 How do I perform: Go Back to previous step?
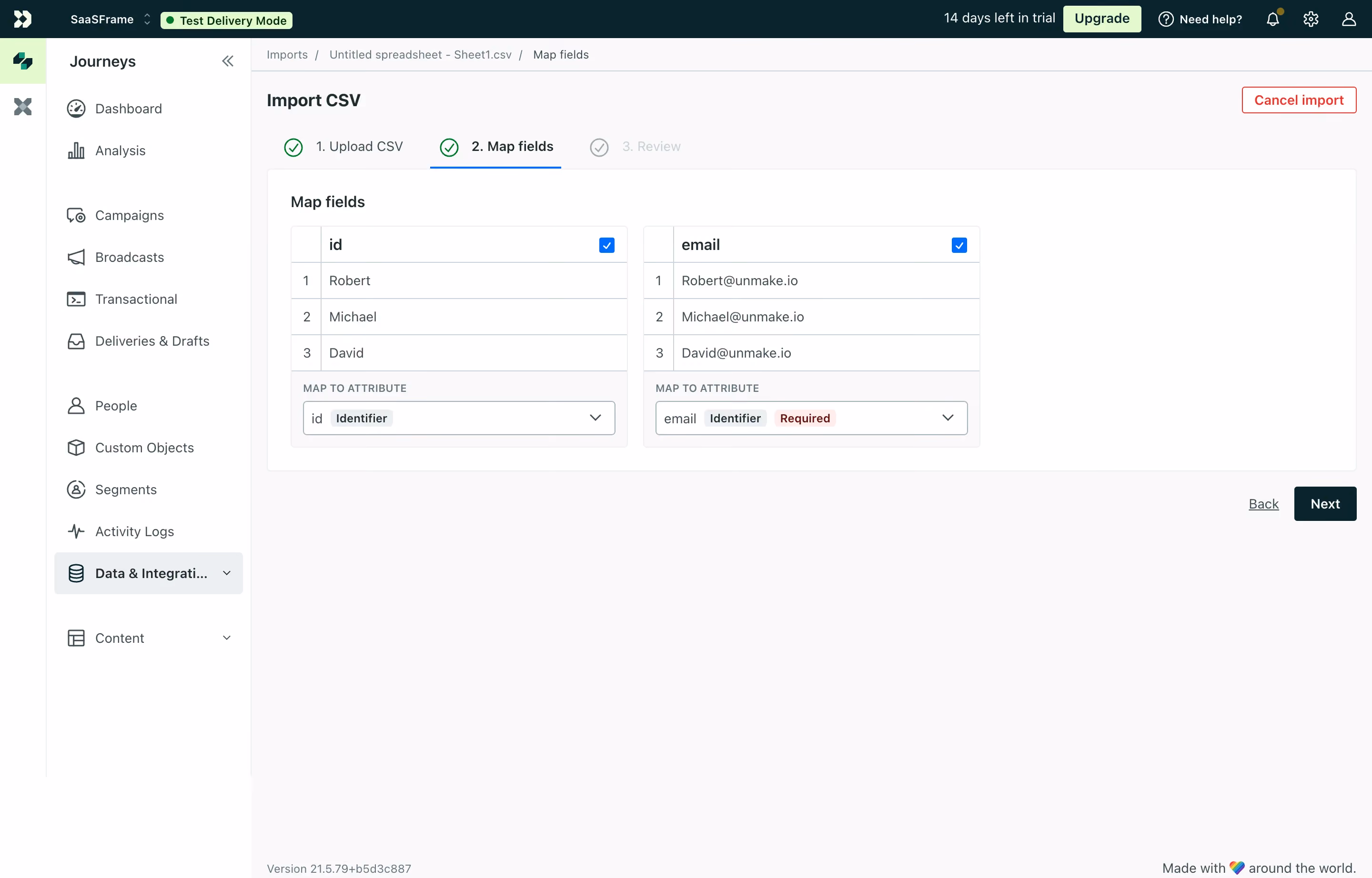click(1263, 504)
